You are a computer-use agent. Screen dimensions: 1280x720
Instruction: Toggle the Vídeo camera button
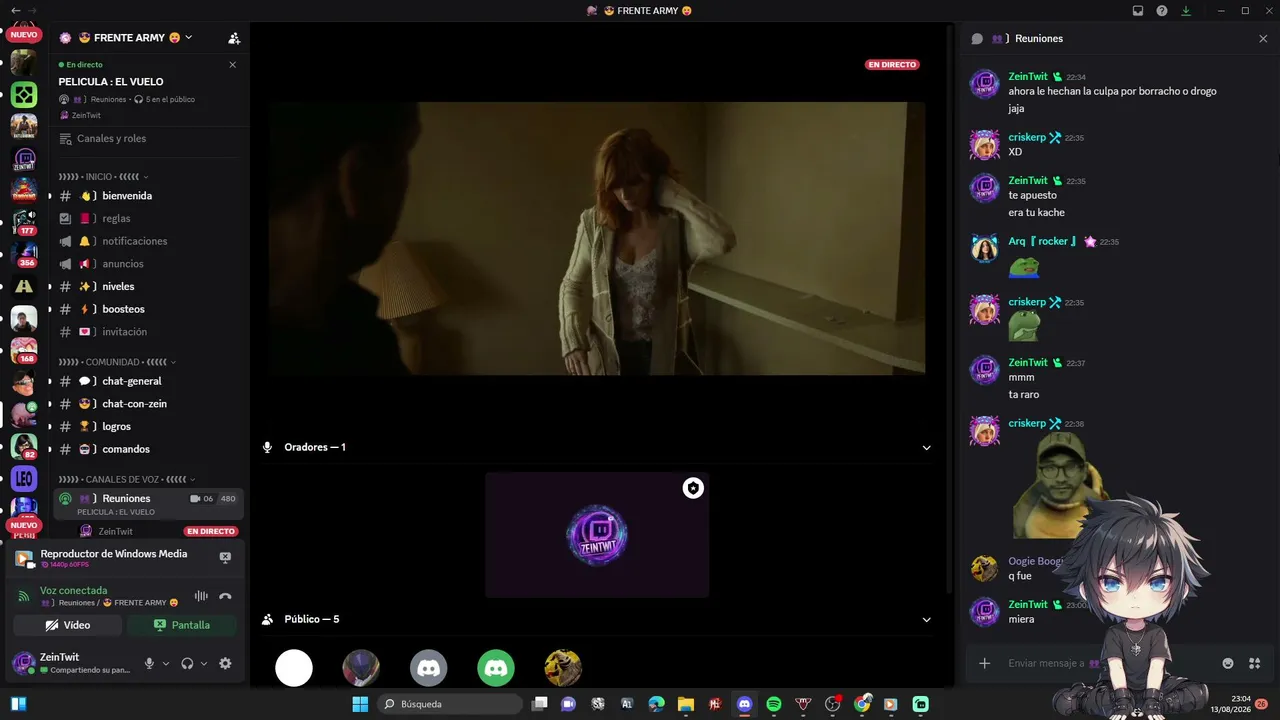pos(68,625)
